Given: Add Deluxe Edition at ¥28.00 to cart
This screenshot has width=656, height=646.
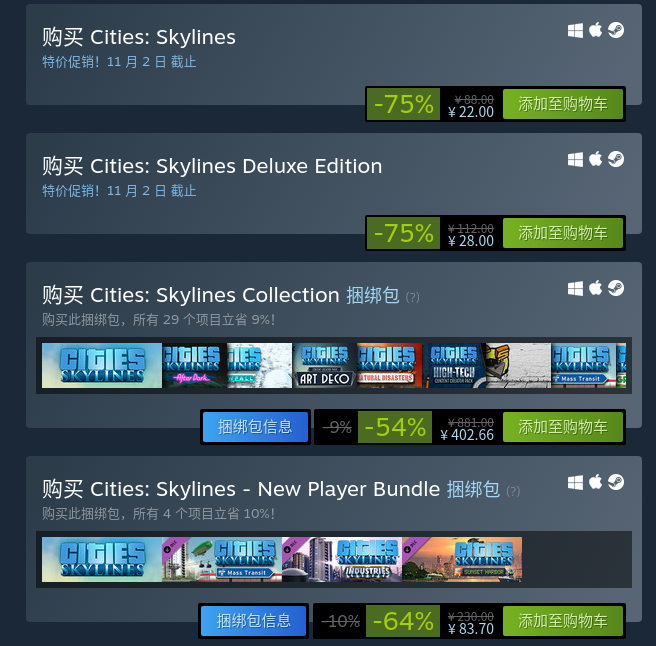Looking at the screenshot, I should [563, 233].
